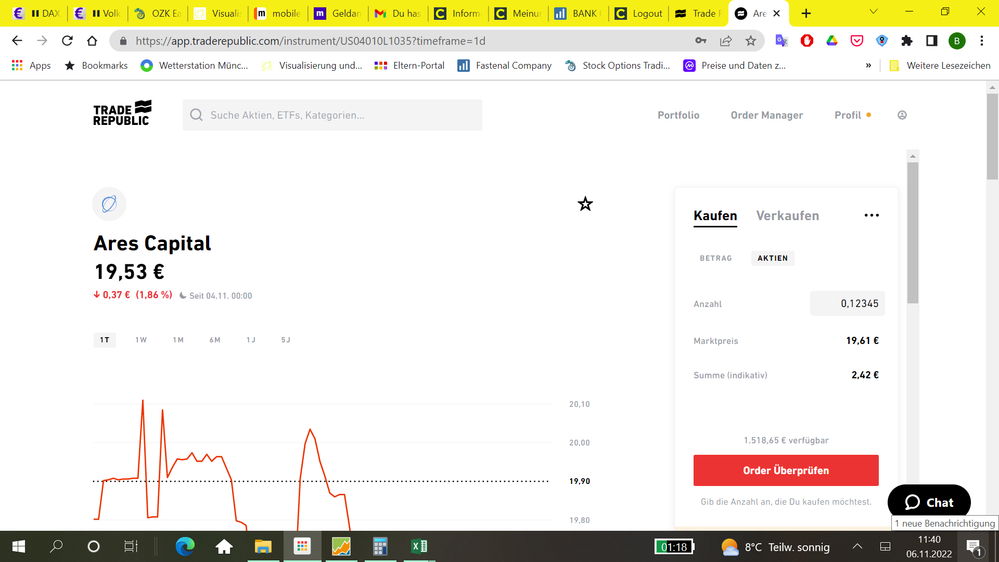Click the Ares Capital instrument logo
The width and height of the screenshot is (999, 562).
(109, 204)
